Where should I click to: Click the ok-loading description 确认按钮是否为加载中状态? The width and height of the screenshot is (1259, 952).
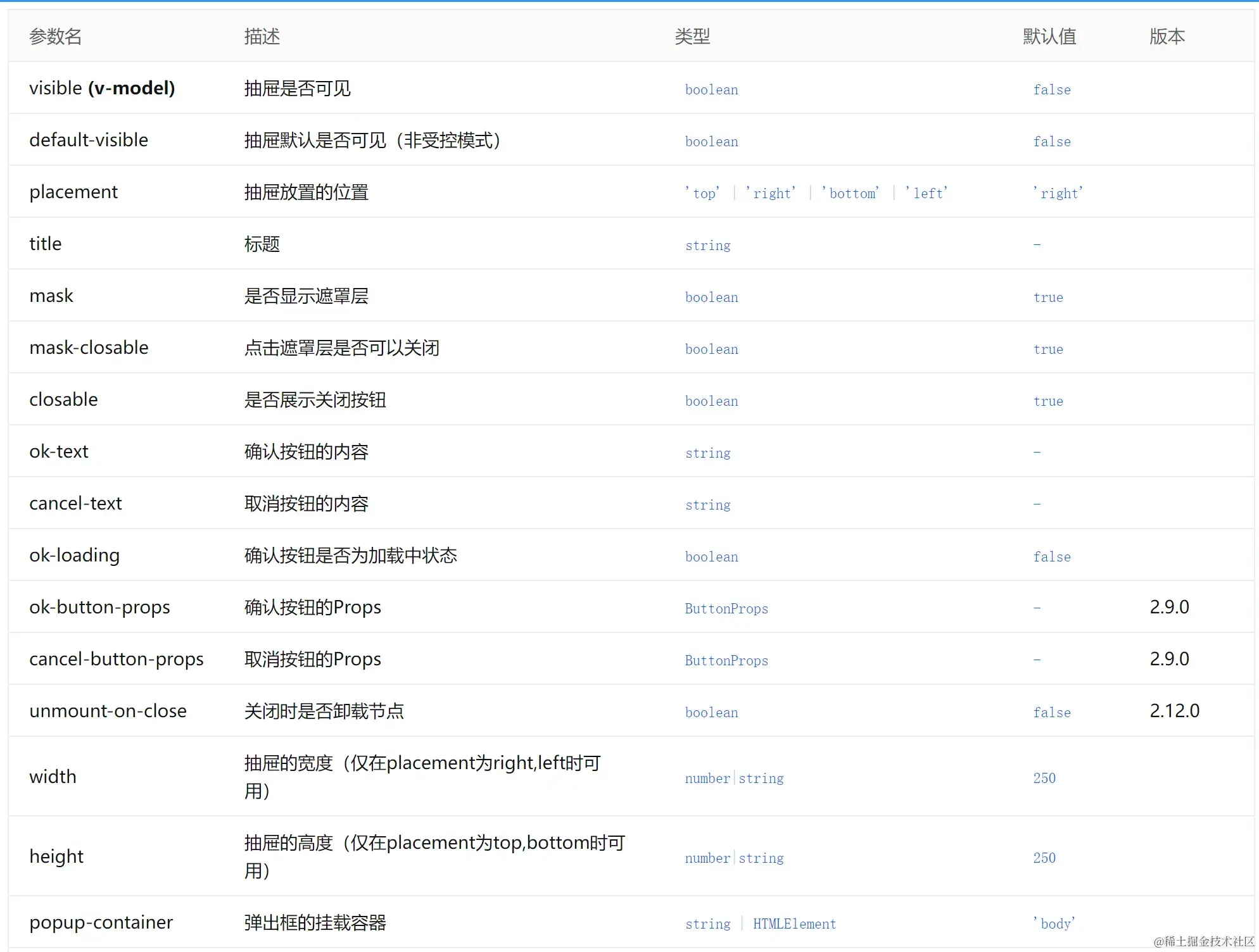[x=350, y=555]
